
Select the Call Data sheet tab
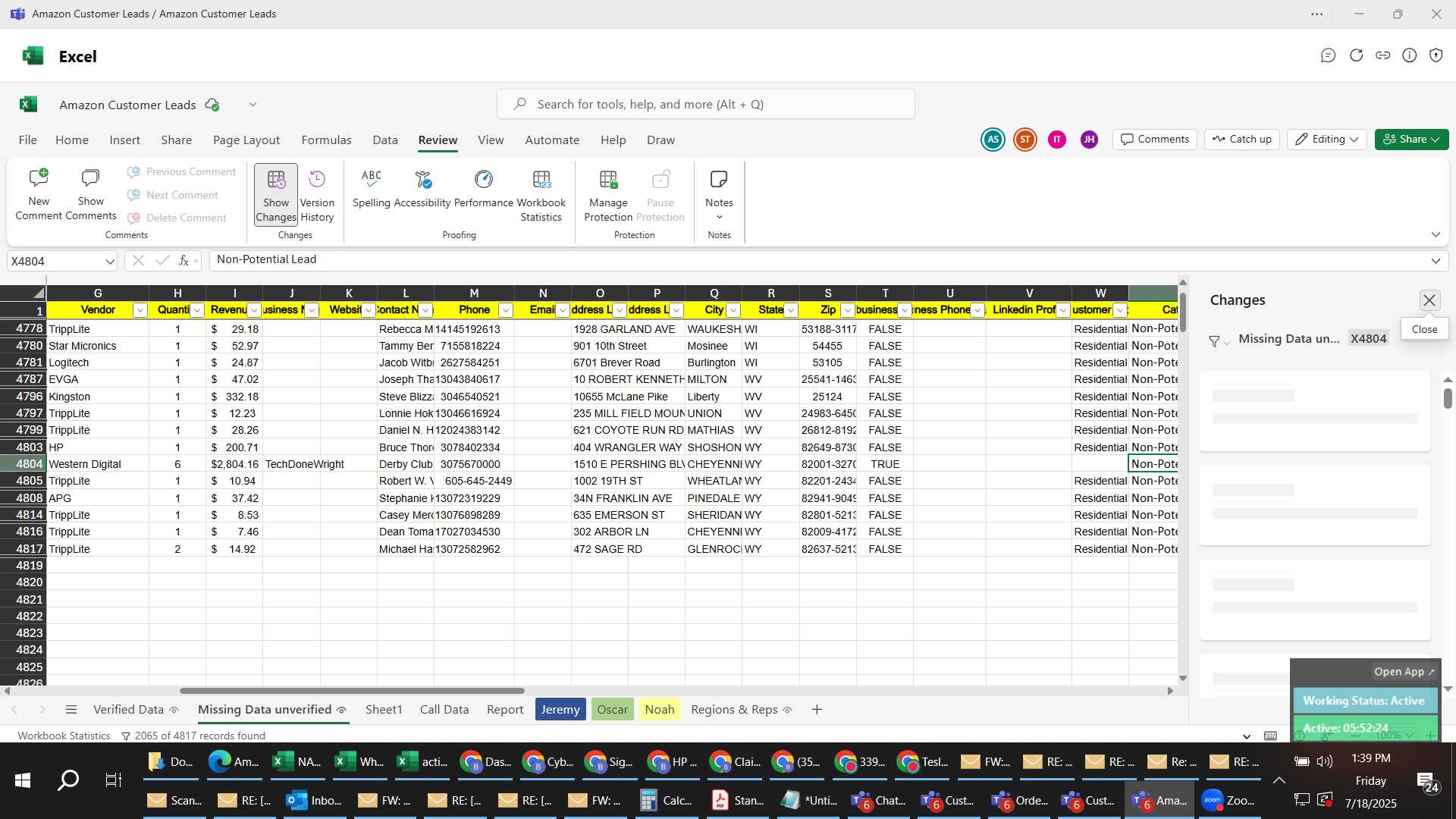point(444,710)
